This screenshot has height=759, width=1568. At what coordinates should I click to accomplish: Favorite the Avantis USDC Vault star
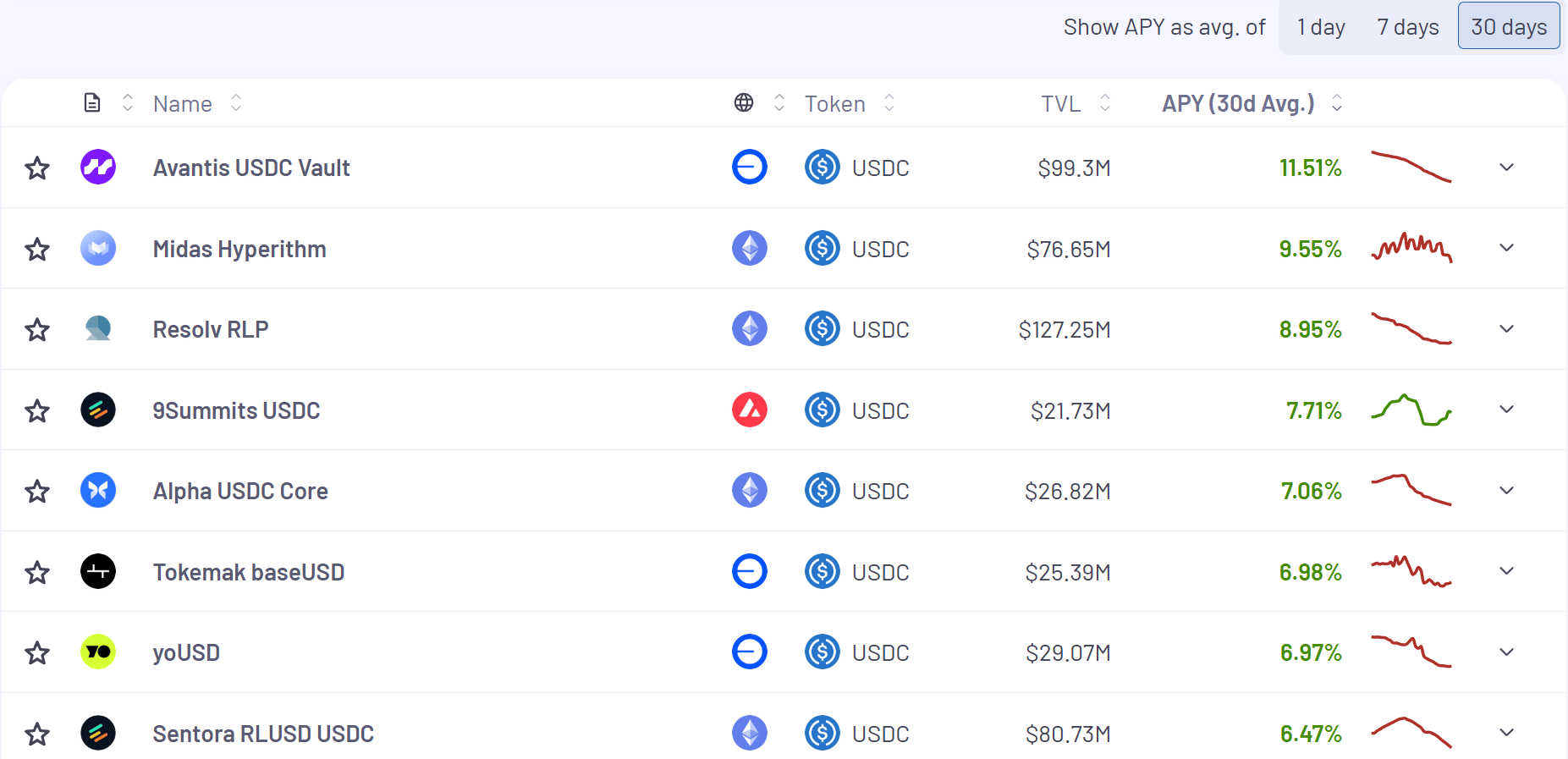click(37, 168)
